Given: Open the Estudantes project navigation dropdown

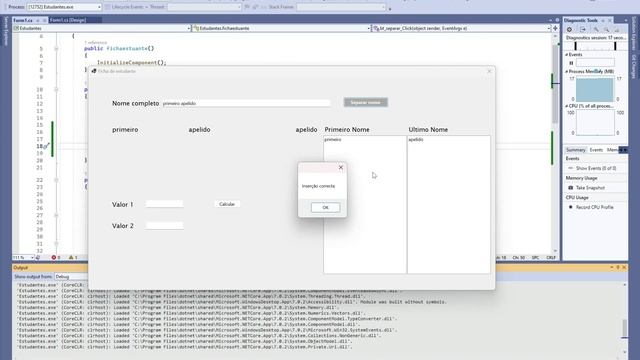Looking at the screenshot, I should (102, 28).
